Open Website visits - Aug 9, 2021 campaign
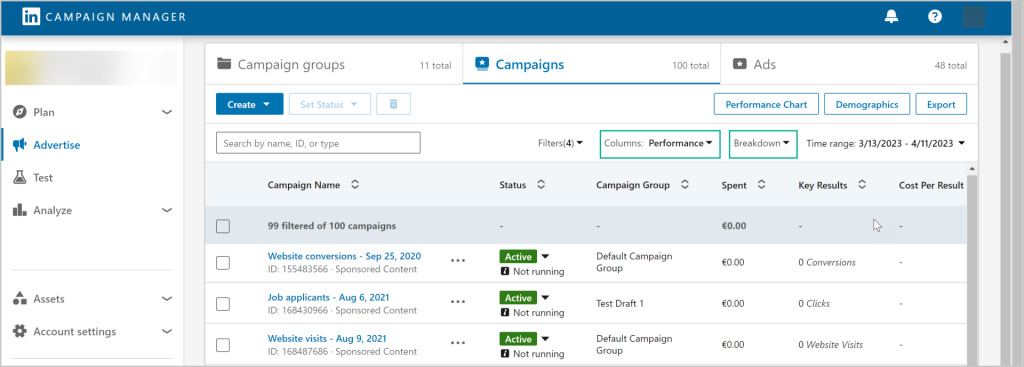The height and width of the screenshot is (367, 1024). (x=327, y=338)
